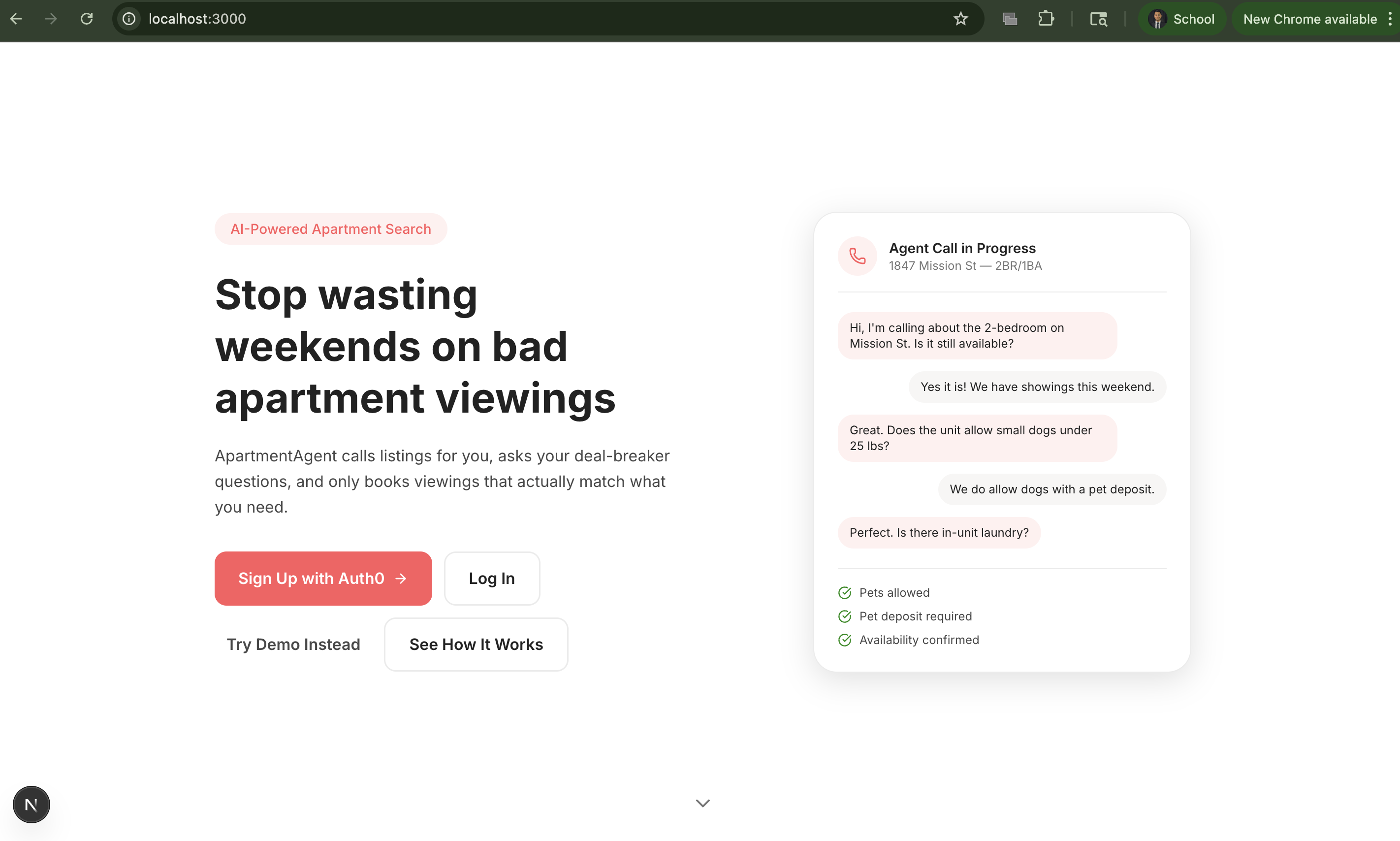Open the School profile menu

tap(1182, 19)
